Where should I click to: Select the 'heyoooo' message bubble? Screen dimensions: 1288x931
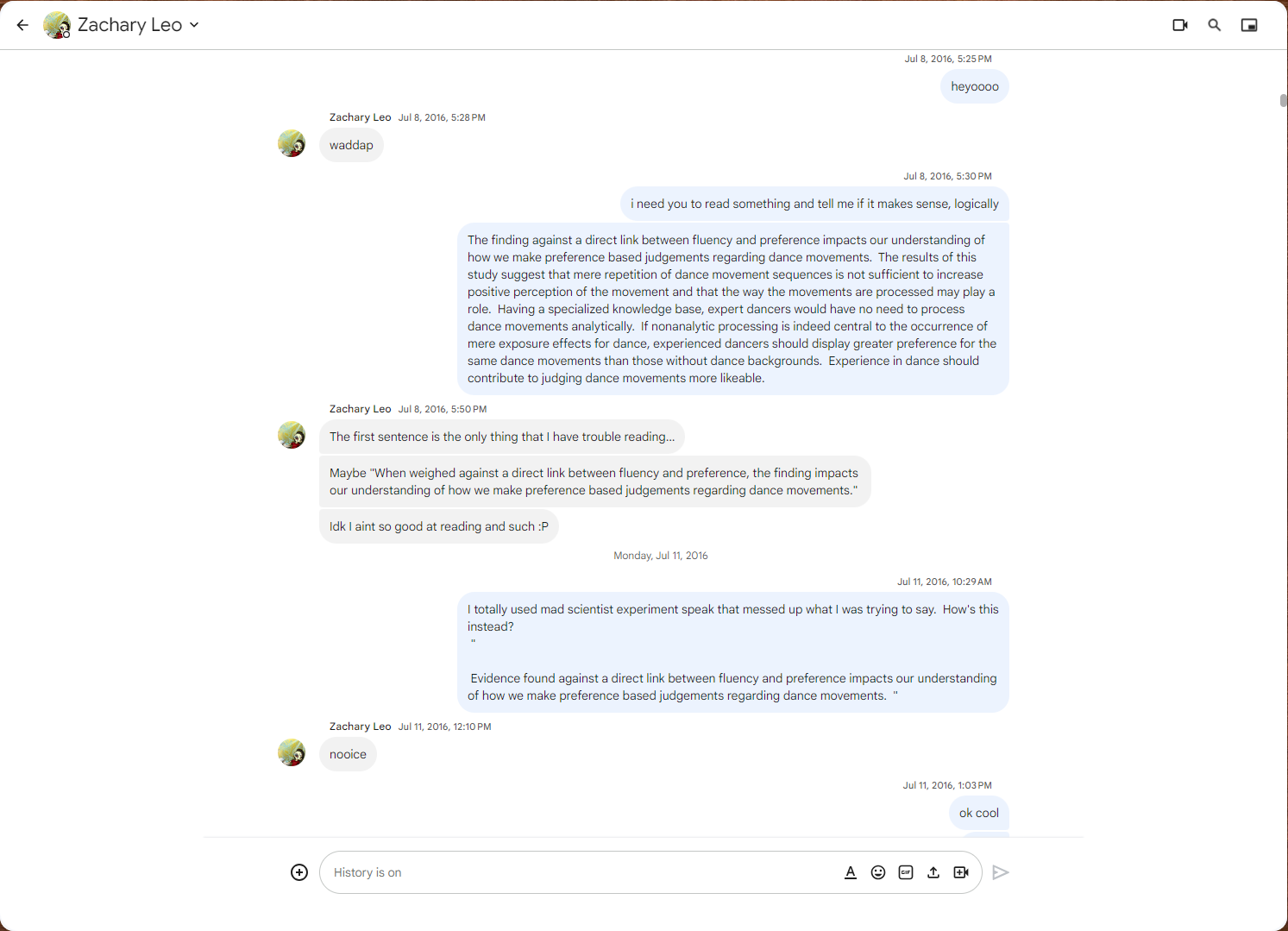(x=975, y=86)
